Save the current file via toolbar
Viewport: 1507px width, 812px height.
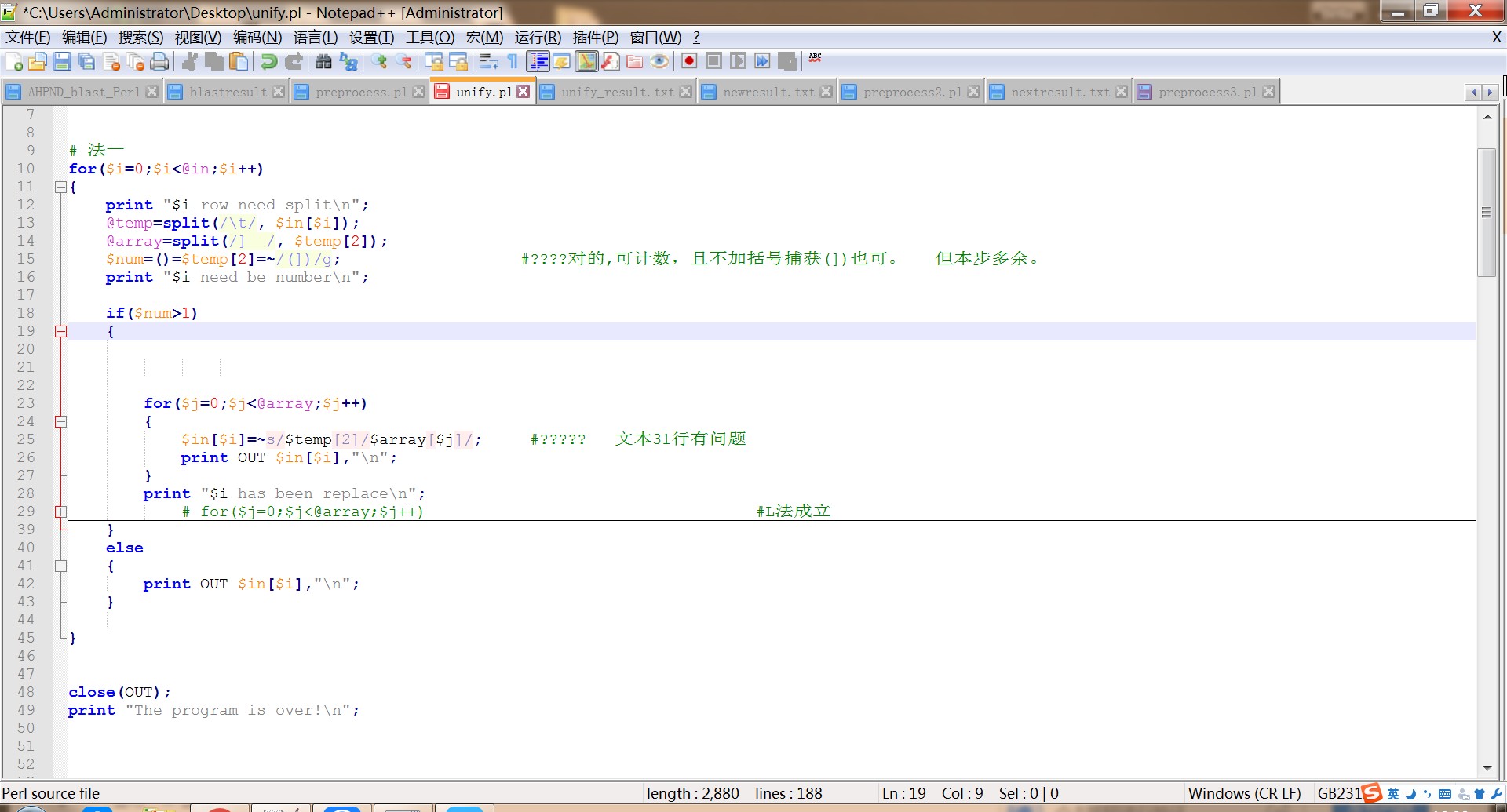pos(62,61)
